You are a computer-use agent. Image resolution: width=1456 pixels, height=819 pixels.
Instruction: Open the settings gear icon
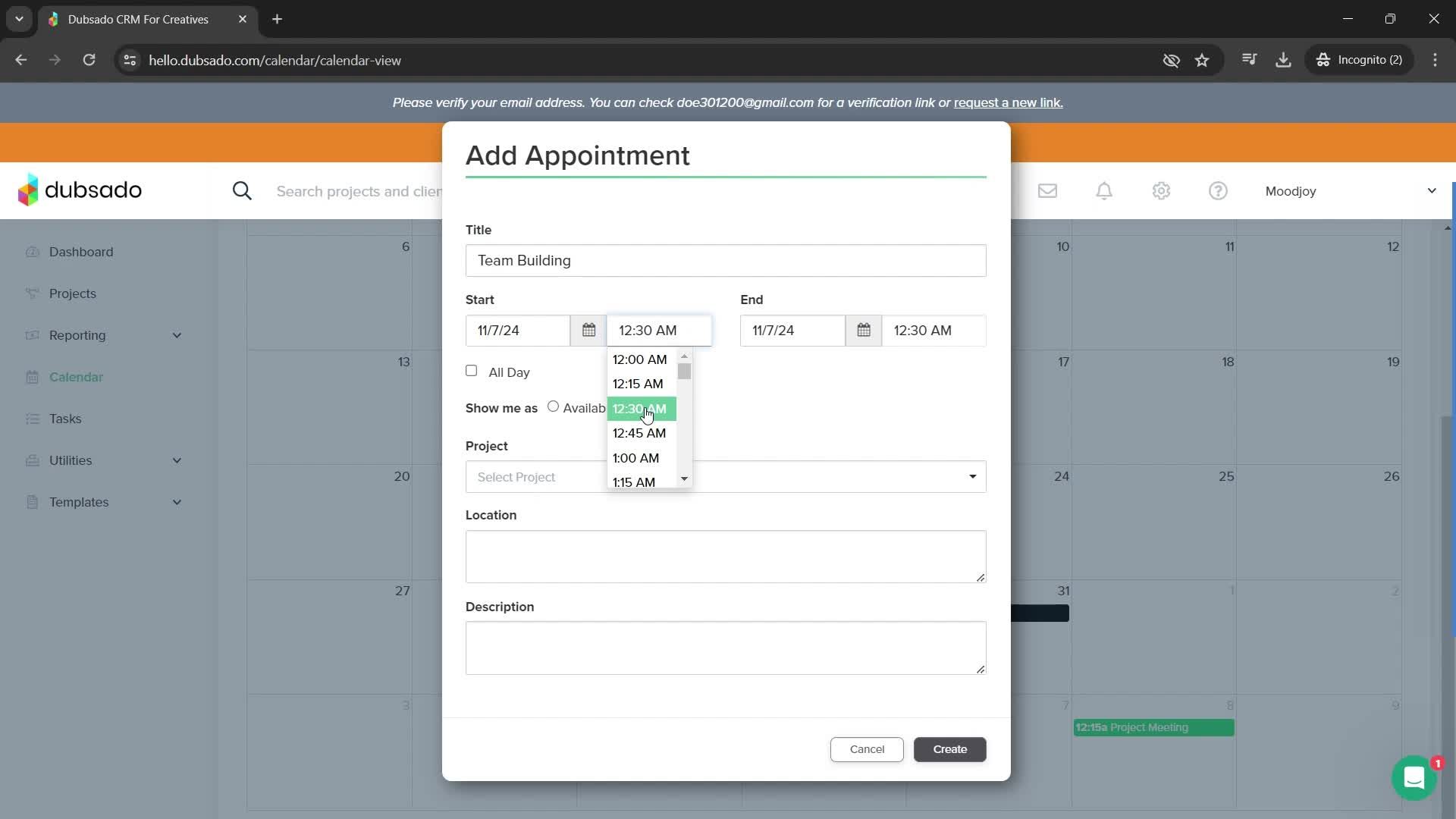tap(1161, 191)
